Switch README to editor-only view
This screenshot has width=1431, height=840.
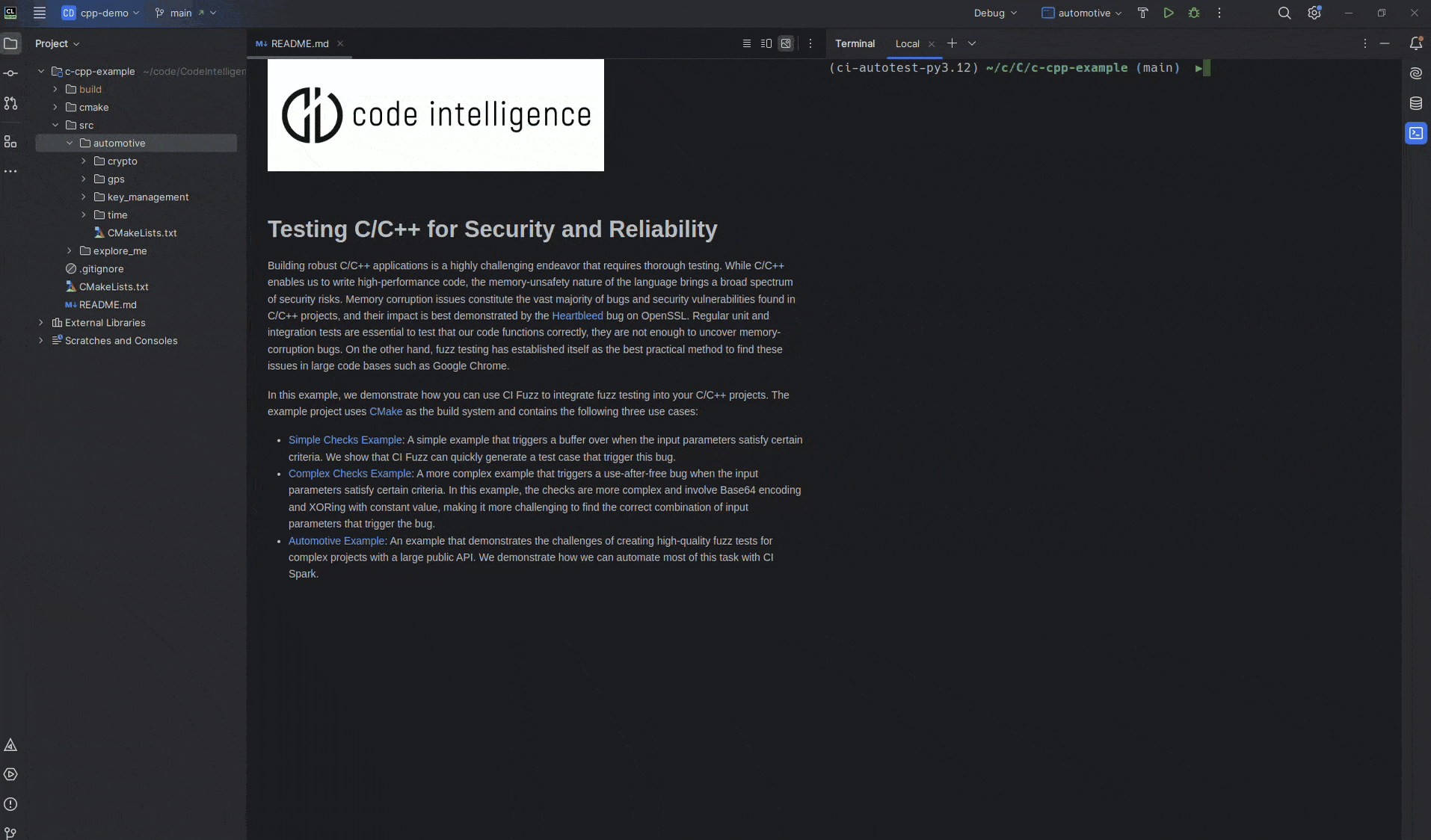pyautogui.click(x=746, y=43)
